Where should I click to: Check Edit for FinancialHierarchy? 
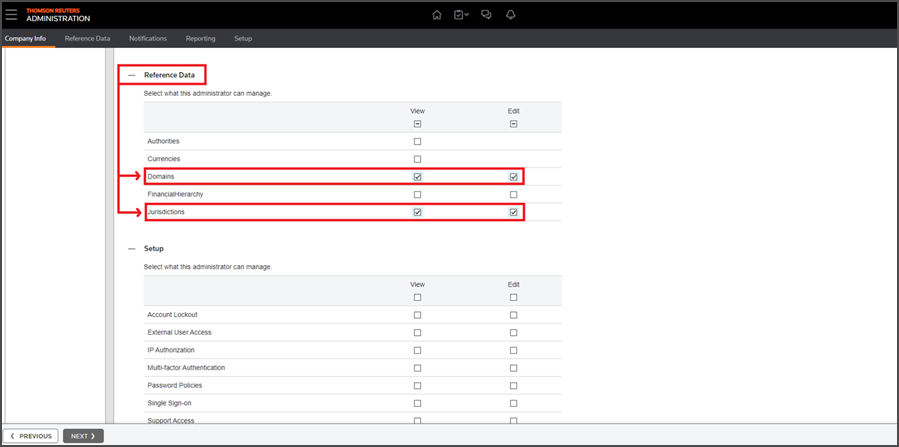point(514,194)
